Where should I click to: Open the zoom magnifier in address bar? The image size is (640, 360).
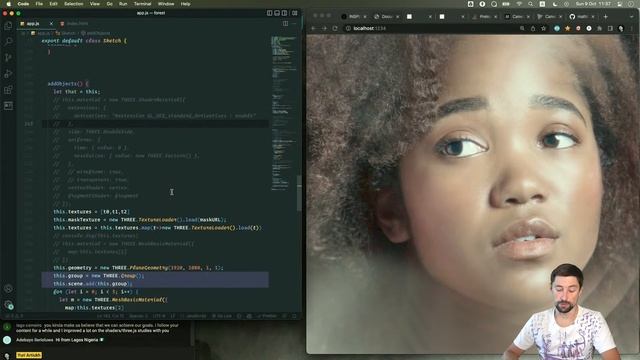point(522,28)
